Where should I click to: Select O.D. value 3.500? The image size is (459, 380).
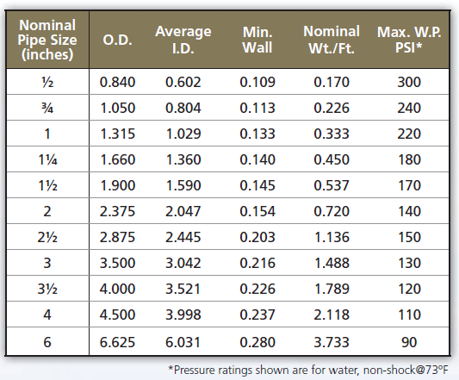(x=118, y=263)
